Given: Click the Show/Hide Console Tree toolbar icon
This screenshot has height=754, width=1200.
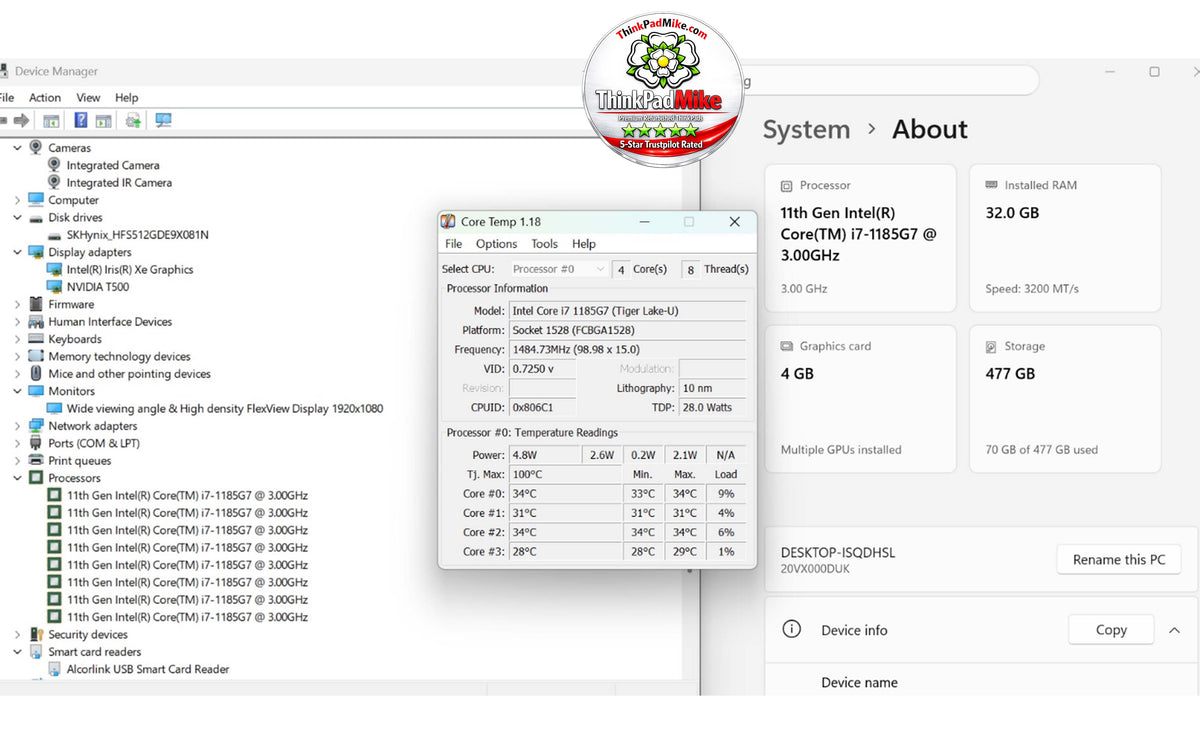Looking at the screenshot, I should tap(51, 121).
